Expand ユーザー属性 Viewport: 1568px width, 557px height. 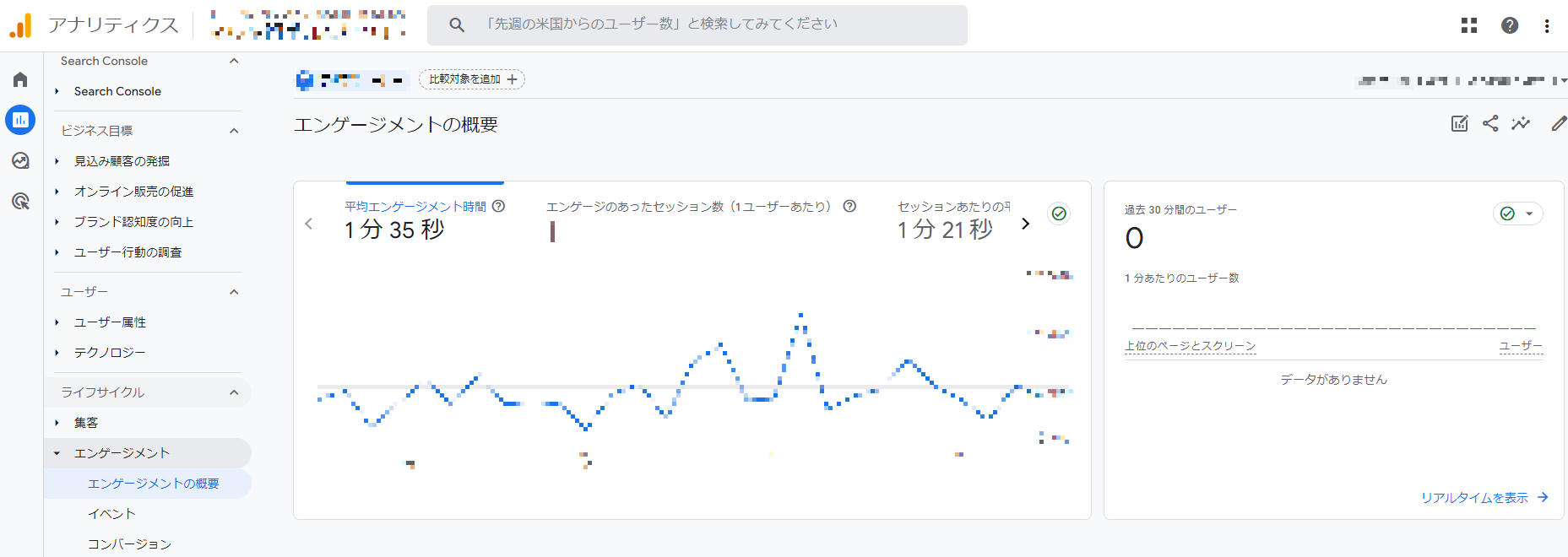point(57,322)
